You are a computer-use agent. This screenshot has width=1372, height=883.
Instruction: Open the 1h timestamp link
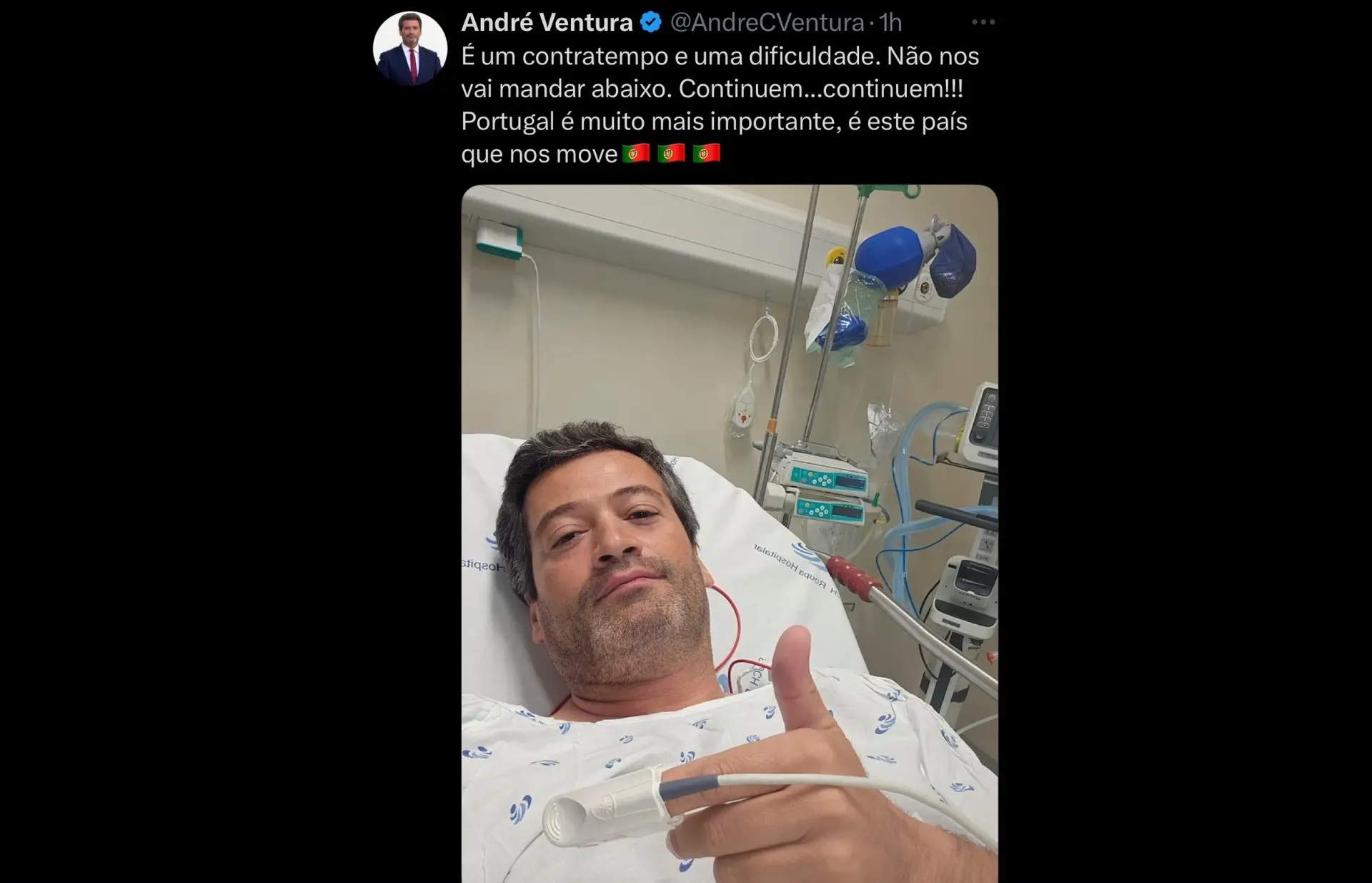click(x=890, y=22)
